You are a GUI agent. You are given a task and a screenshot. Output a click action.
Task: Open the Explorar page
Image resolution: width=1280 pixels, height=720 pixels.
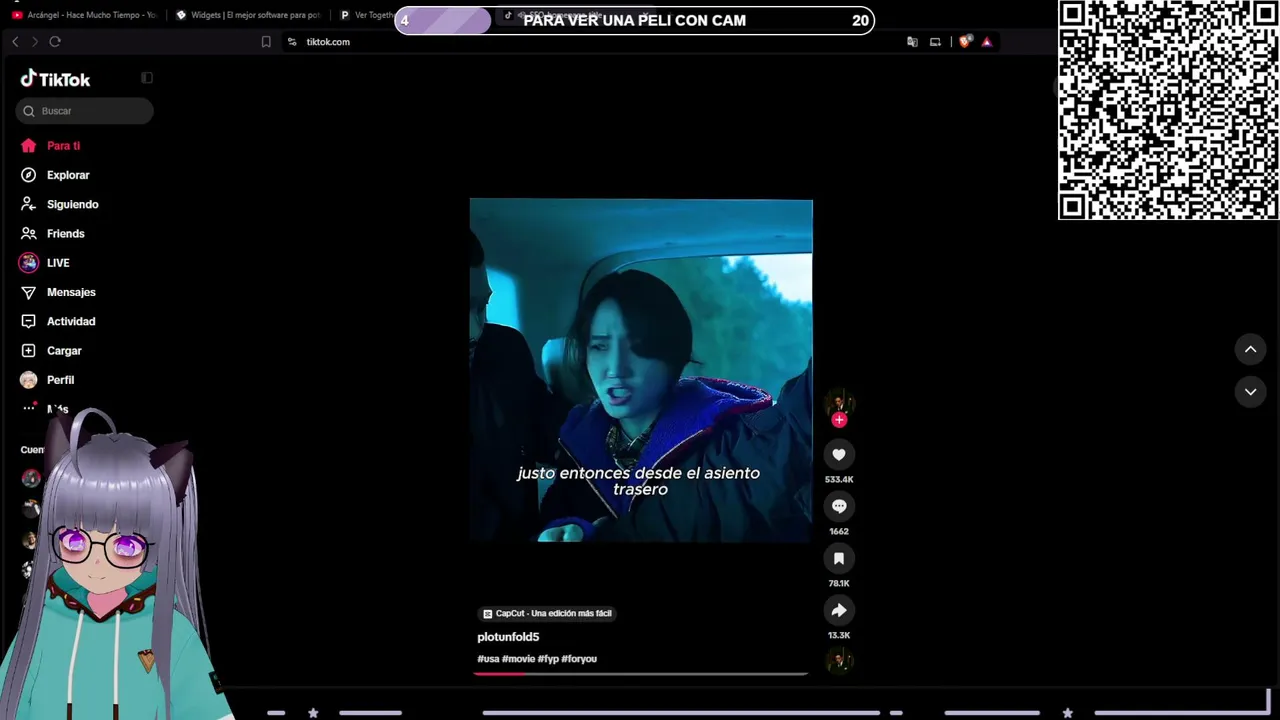pos(68,175)
